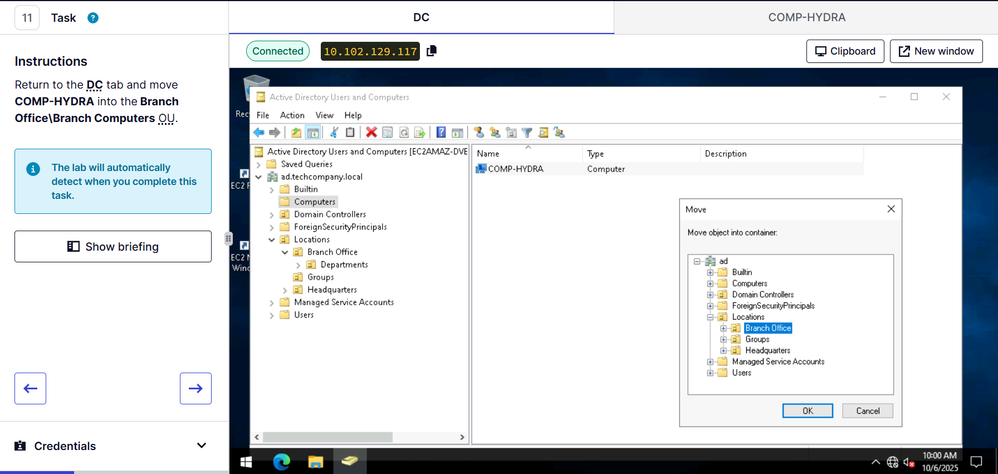Copy the IP address with copy icon
Image resolution: width=998 pixels, height=474 pixels.
coord(431,51)
